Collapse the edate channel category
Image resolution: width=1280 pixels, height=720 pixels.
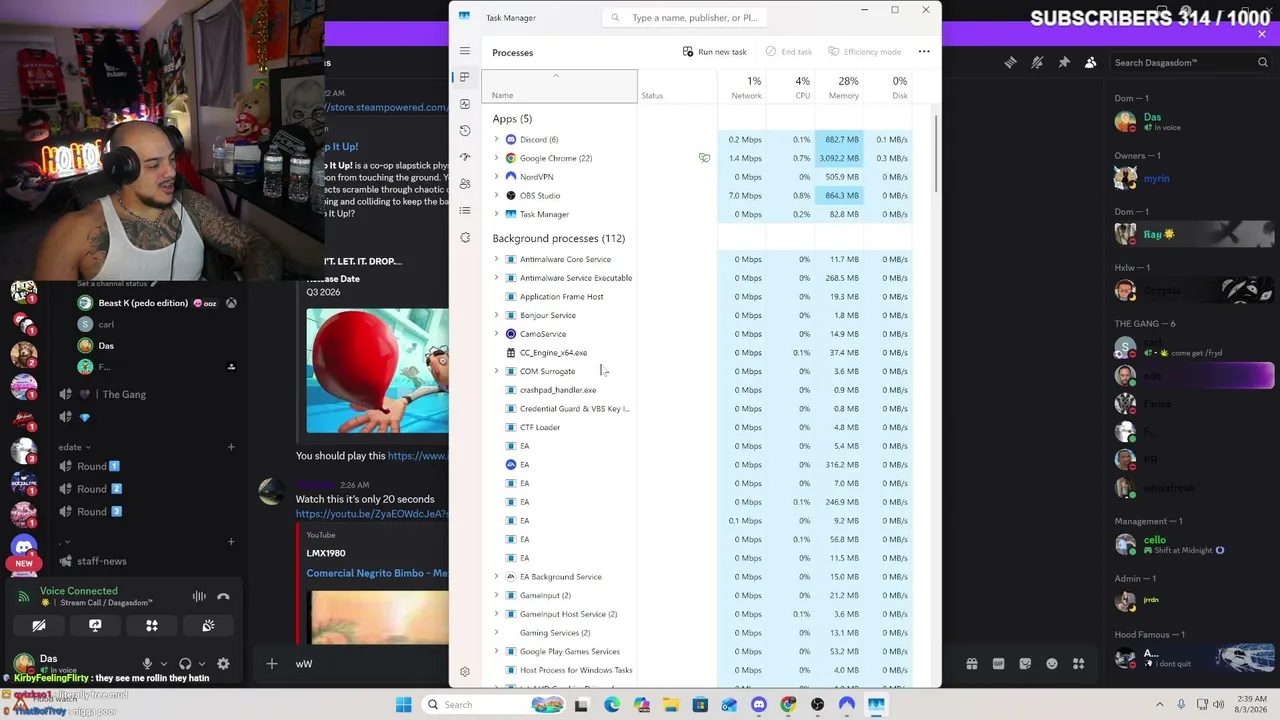(74, 447)
